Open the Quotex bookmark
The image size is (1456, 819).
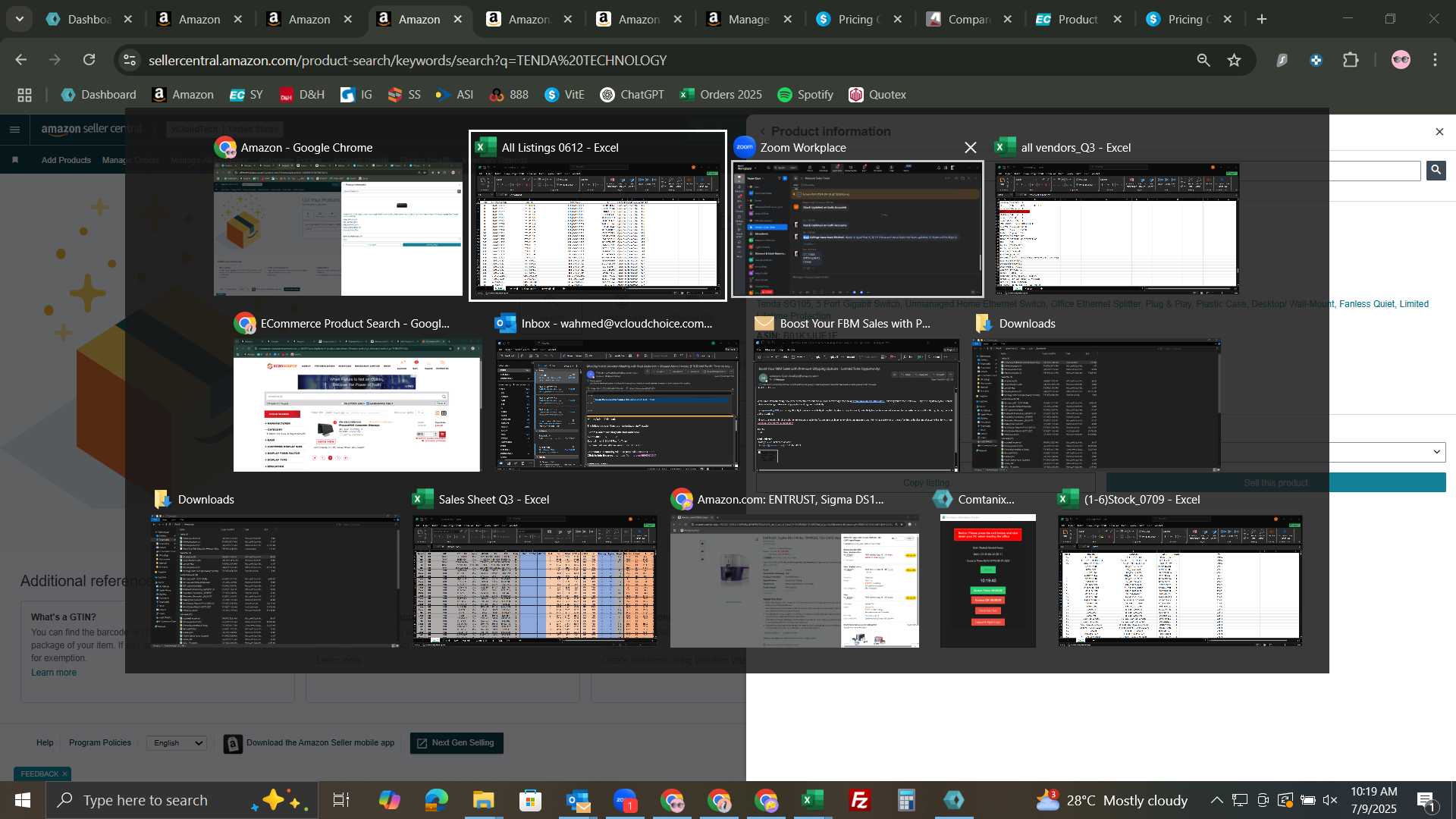tap(877, 95)
